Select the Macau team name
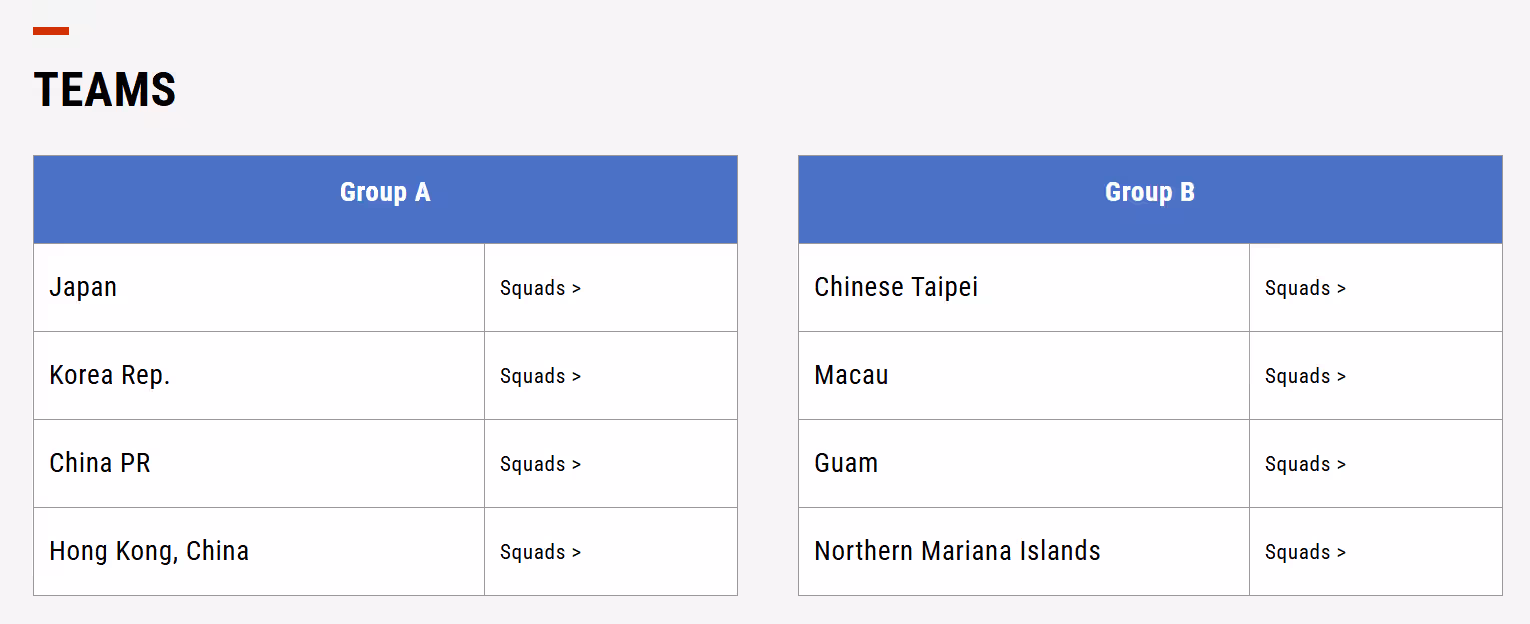Image resolution: width=1530 pixels, height=624 pixels. coord(851,376)
